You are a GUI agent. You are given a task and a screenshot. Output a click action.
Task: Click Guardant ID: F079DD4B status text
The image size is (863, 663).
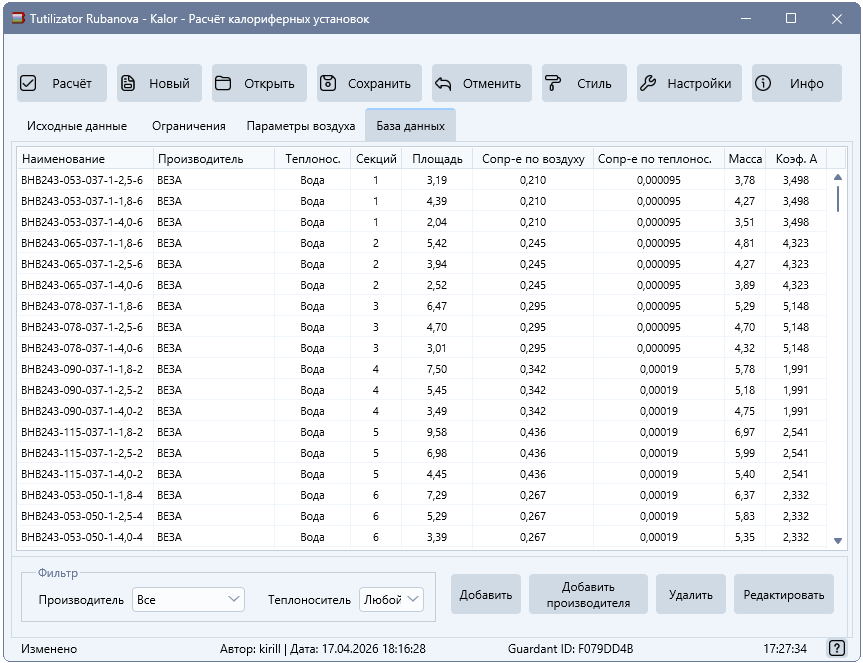(x=570, y=649)
